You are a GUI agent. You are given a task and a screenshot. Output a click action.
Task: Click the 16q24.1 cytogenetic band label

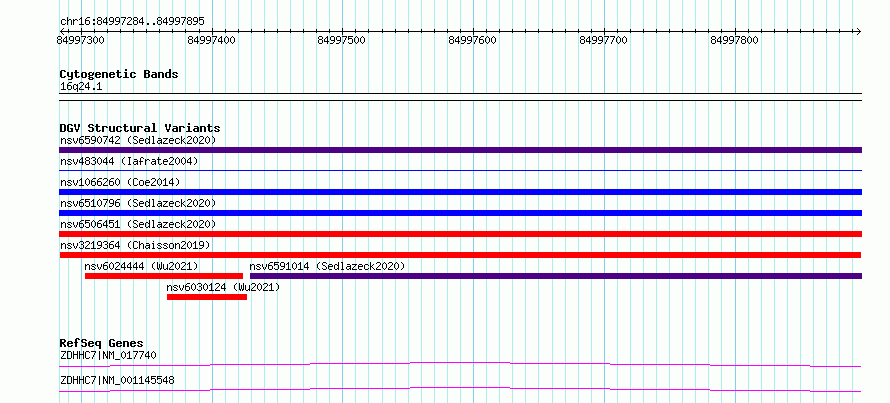[81, 87]
